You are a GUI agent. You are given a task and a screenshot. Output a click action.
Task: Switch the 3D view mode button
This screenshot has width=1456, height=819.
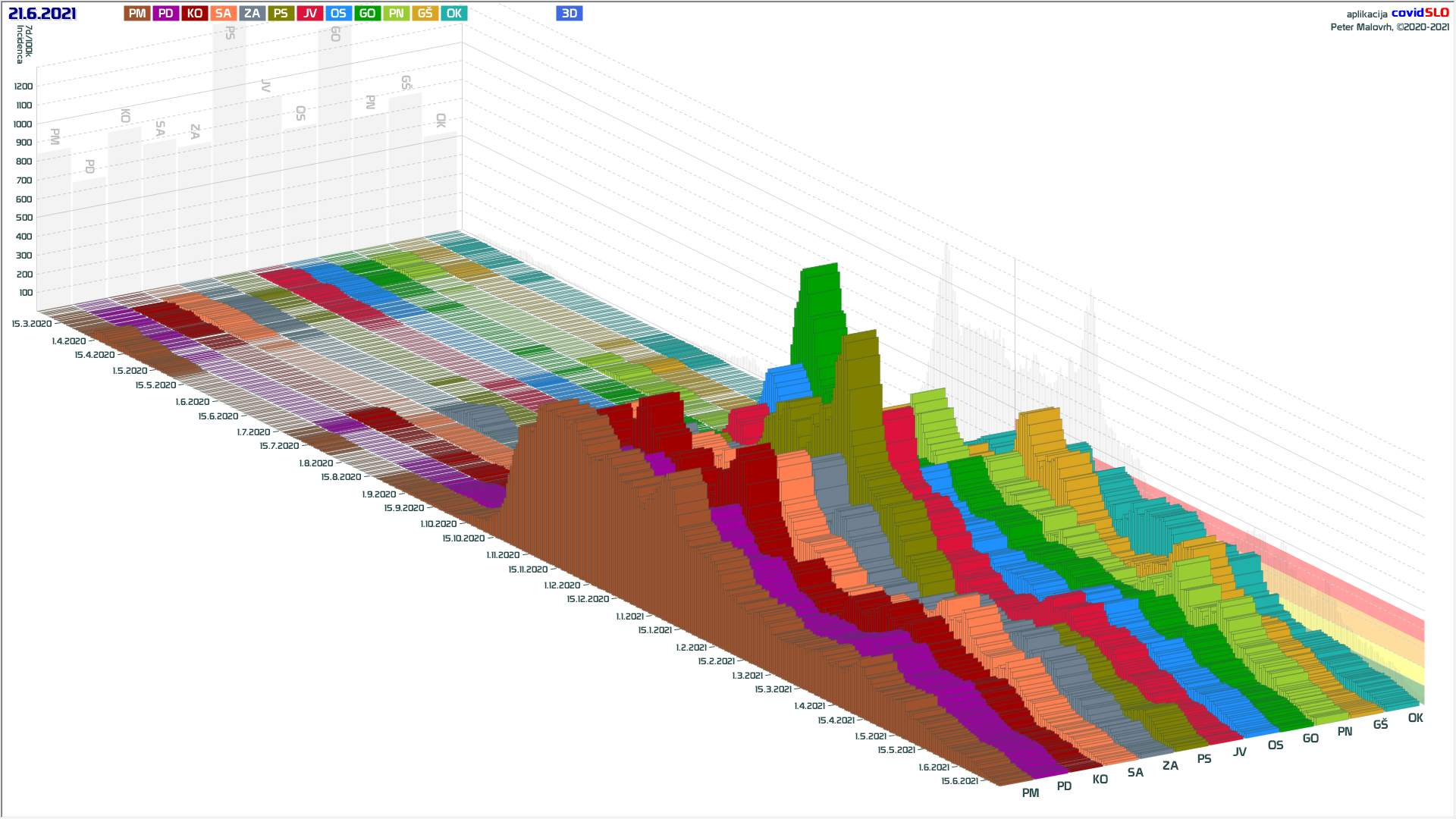pyautogui.click(x=569, y=14)
